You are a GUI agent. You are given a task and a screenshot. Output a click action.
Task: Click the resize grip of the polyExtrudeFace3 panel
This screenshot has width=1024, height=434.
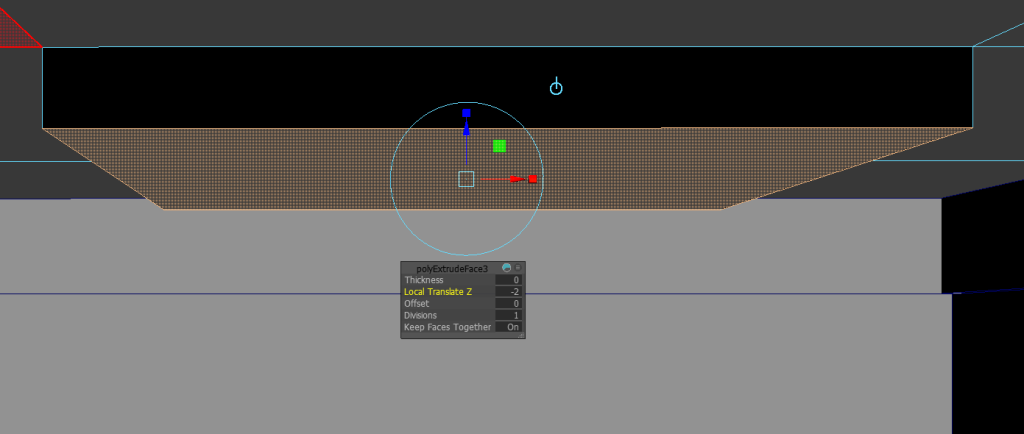(x=520, y=335)
